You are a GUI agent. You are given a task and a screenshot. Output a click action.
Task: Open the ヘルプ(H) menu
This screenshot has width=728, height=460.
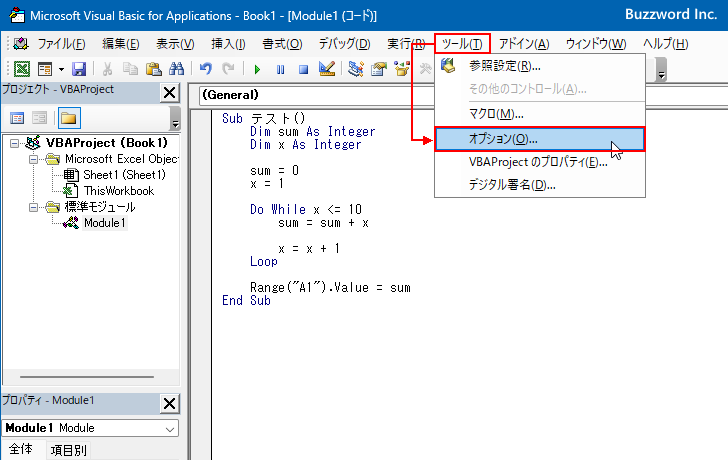(x=665, y=44)
